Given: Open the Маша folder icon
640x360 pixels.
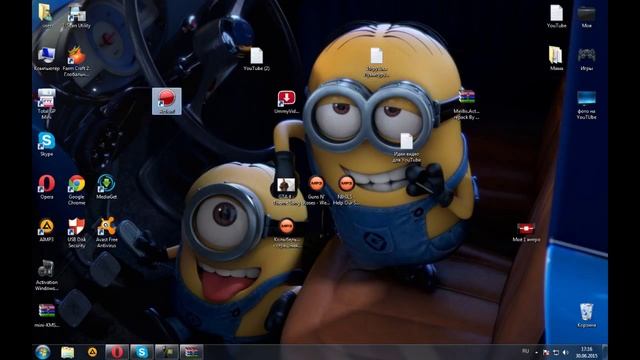Looking at the screenshot, I should pos(556,58).
